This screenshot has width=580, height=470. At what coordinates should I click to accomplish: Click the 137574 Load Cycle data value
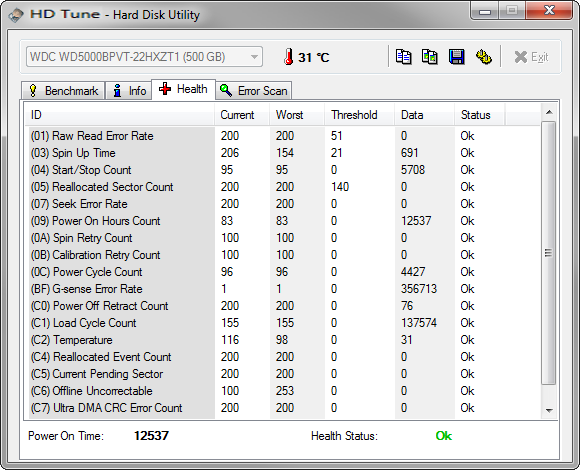419,323
